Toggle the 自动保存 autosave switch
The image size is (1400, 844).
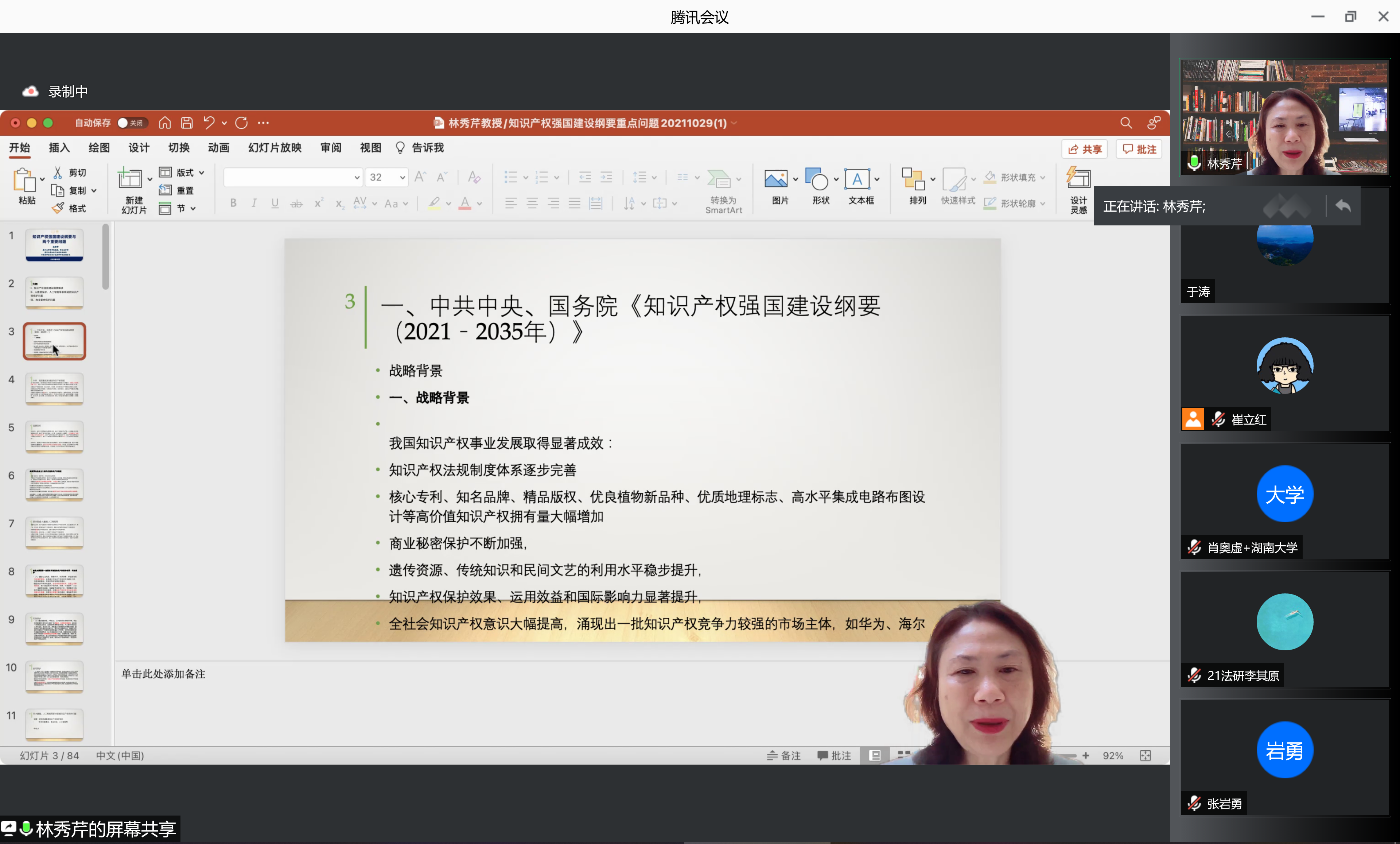132,123
